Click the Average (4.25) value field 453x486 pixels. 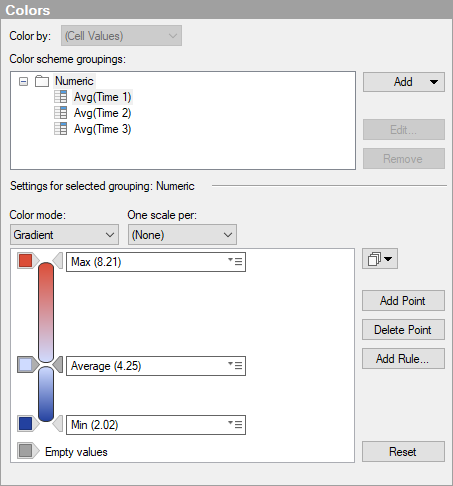click(x=156, y=366)
